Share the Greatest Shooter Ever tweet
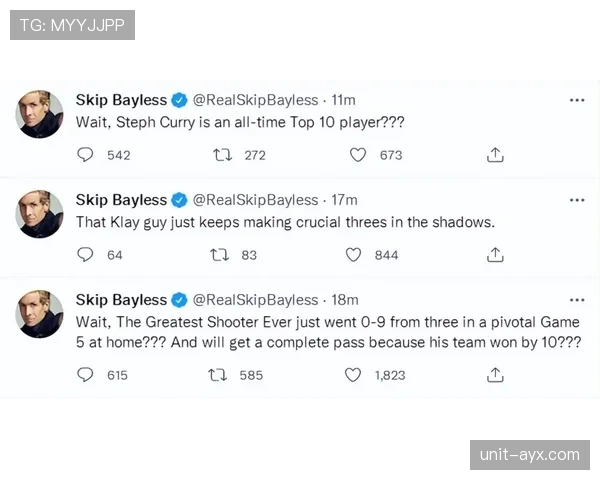The width and height of the screenshot is (600, 480). tap(494, 375)
